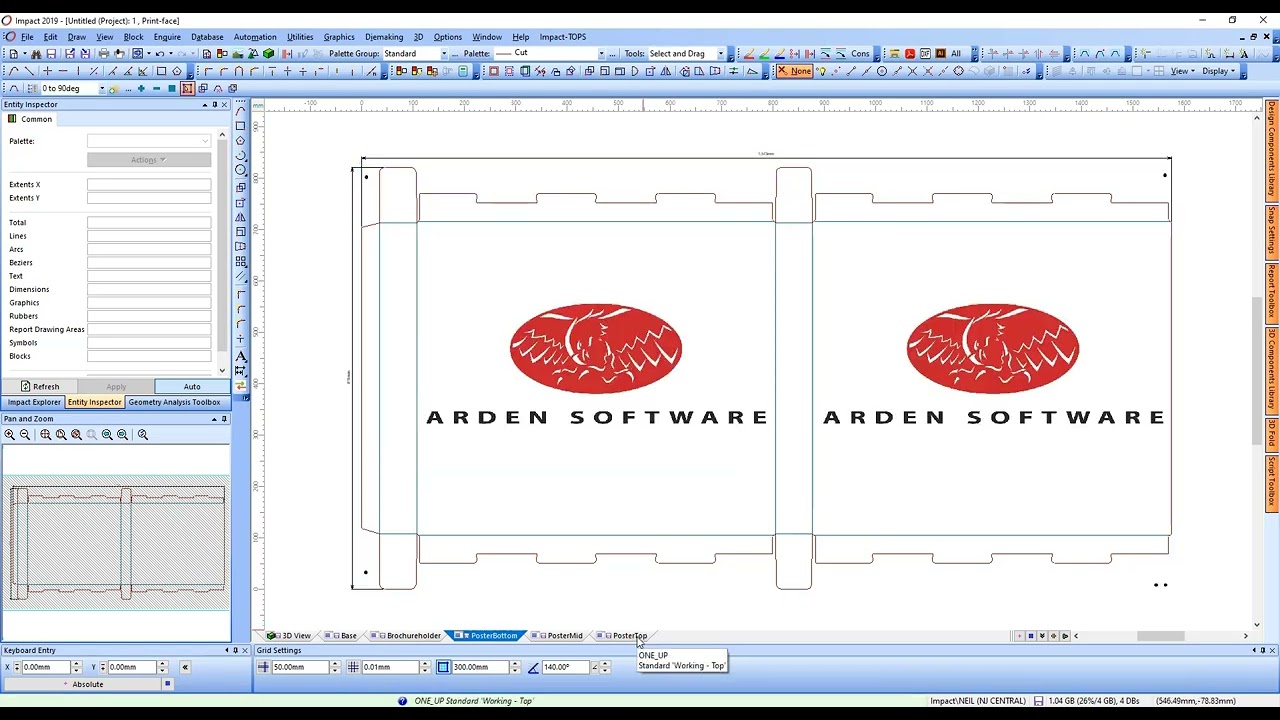
Task: Click the grid angle icon
Action: [533, 667]
